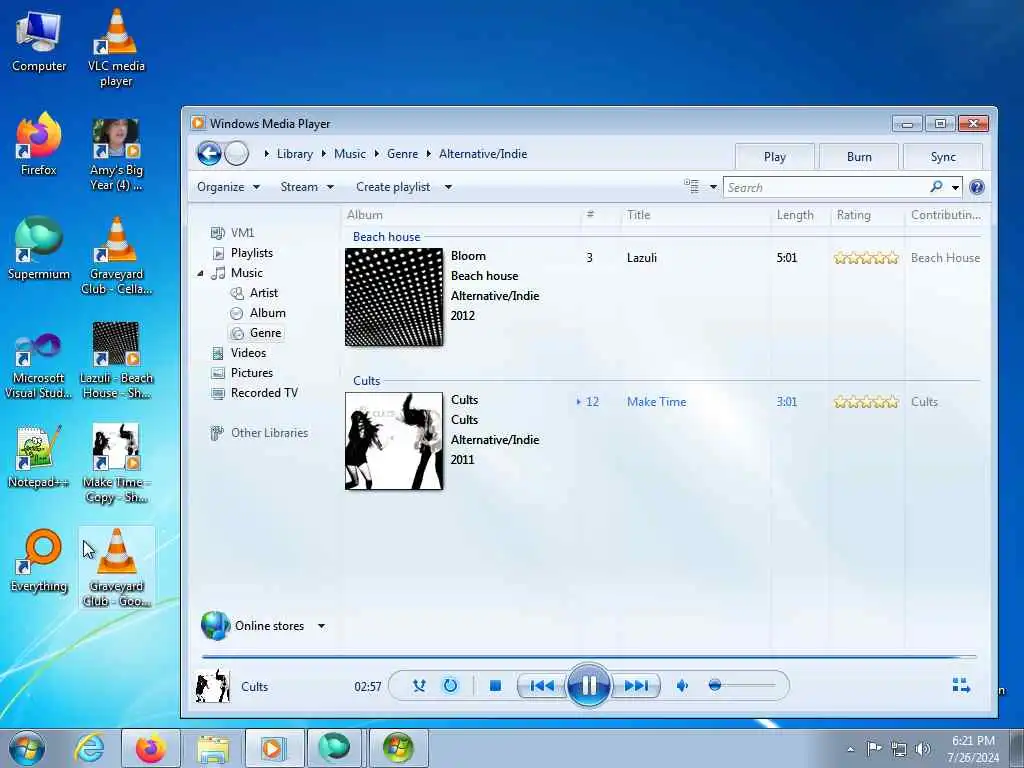The width and height of the screenshot is (1024, 768).
Task: Toggle shuffle in the playback controls
Action: point(419,686)
